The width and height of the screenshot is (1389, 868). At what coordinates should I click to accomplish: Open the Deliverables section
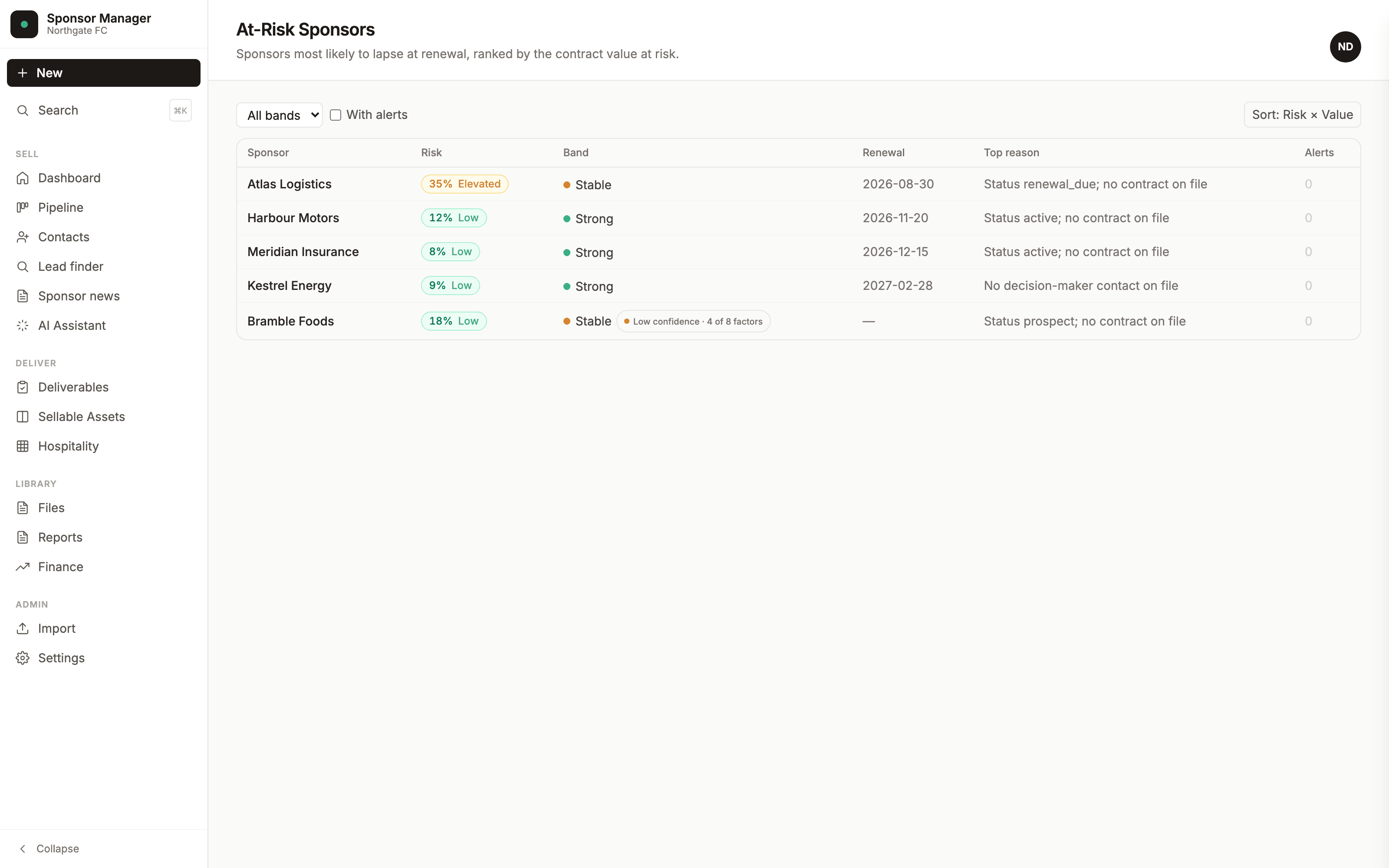104,387
